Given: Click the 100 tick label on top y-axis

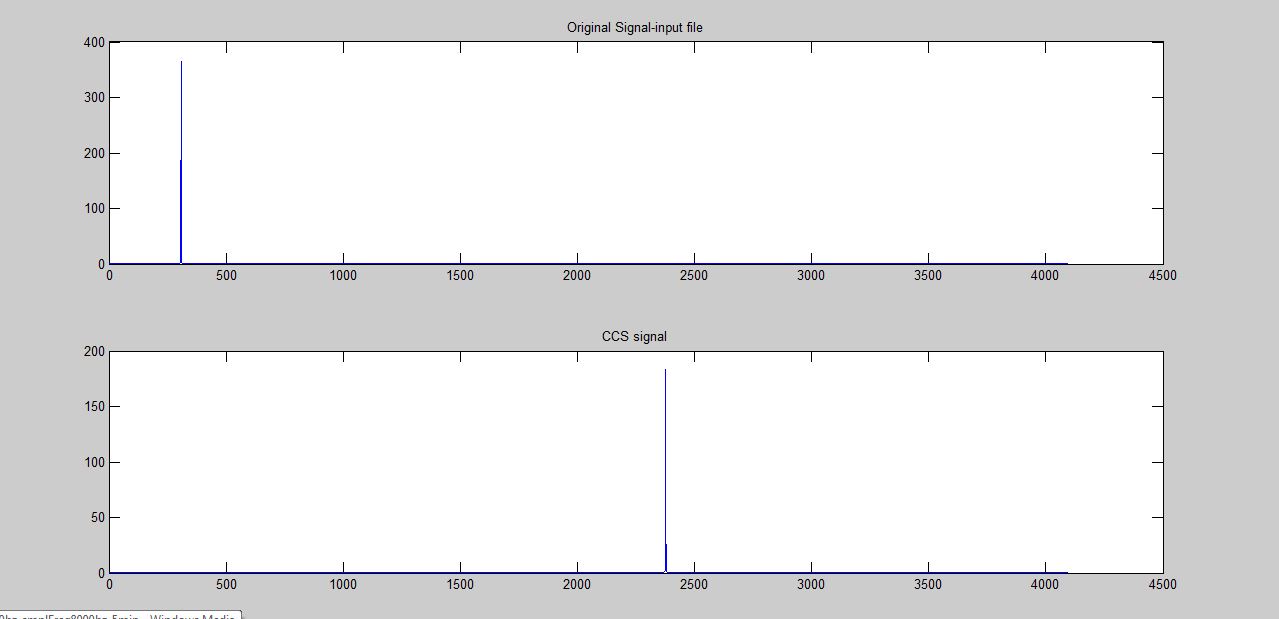Looking at the screenshot, I should point(93,209).
